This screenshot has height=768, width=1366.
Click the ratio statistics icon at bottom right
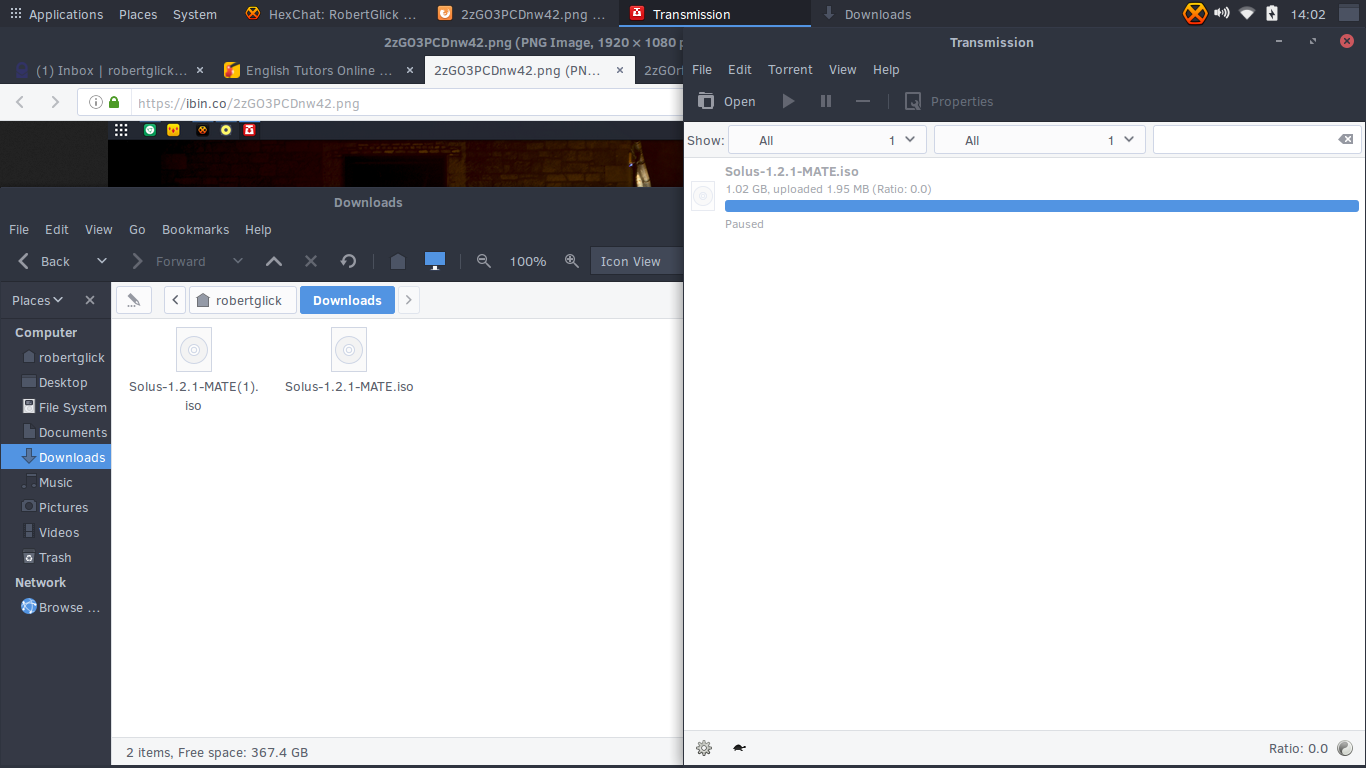tap(1345, 748)
